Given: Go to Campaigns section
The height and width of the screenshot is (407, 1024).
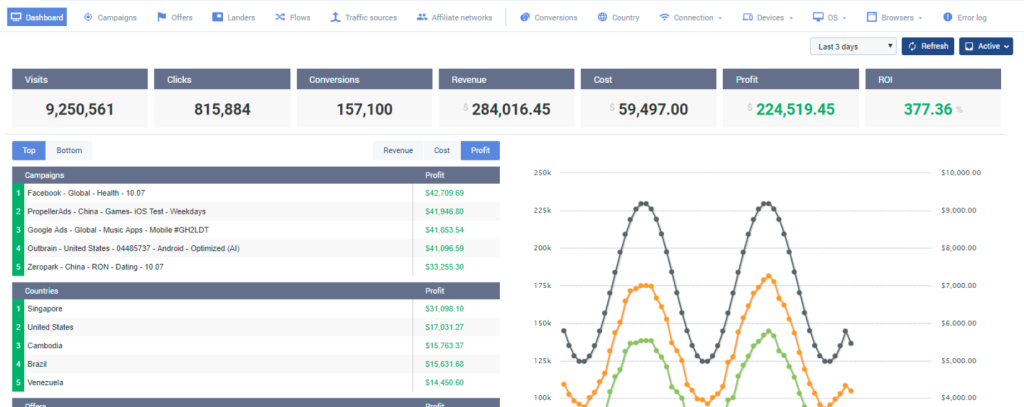Looking at the screenshot, I should [110, 18].
